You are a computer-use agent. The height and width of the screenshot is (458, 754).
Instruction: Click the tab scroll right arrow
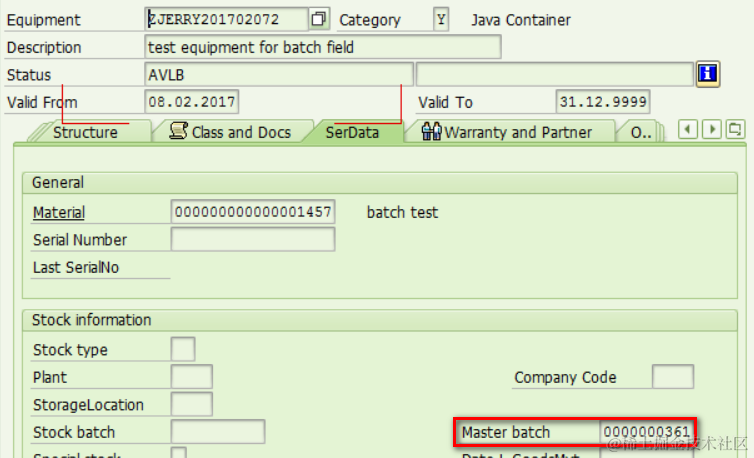(x=712, y=129)
